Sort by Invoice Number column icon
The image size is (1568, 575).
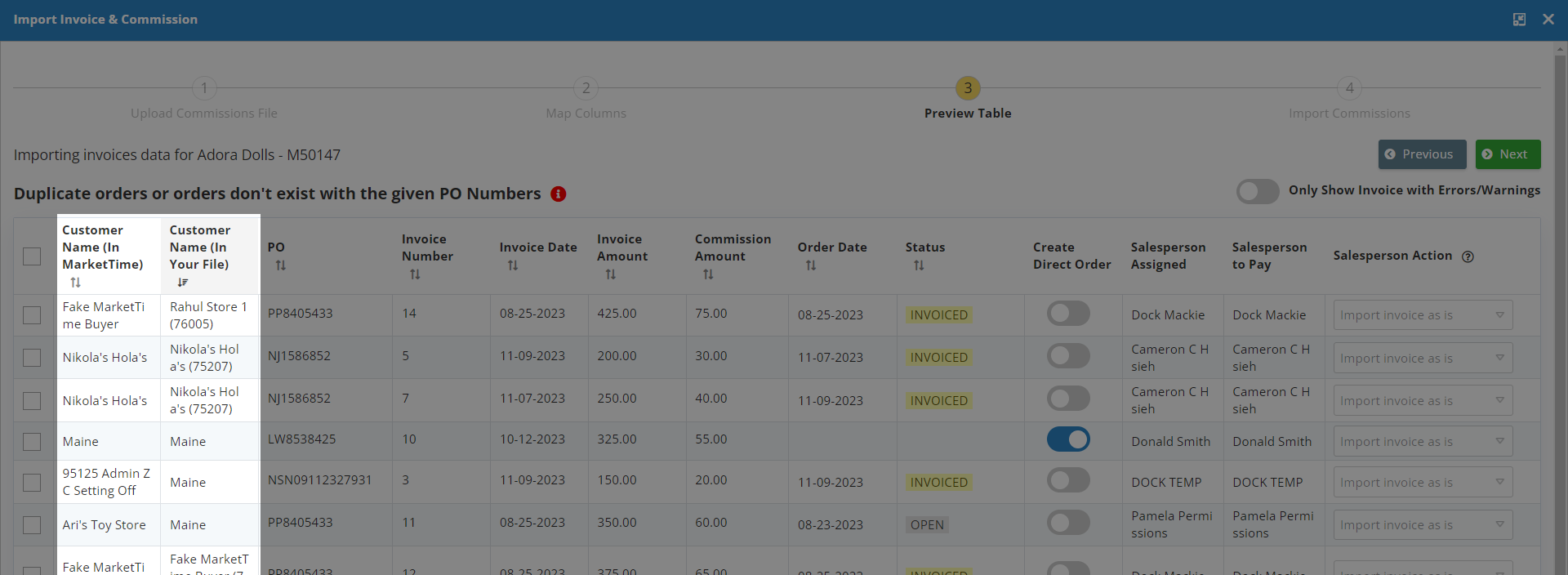[415, 274]
